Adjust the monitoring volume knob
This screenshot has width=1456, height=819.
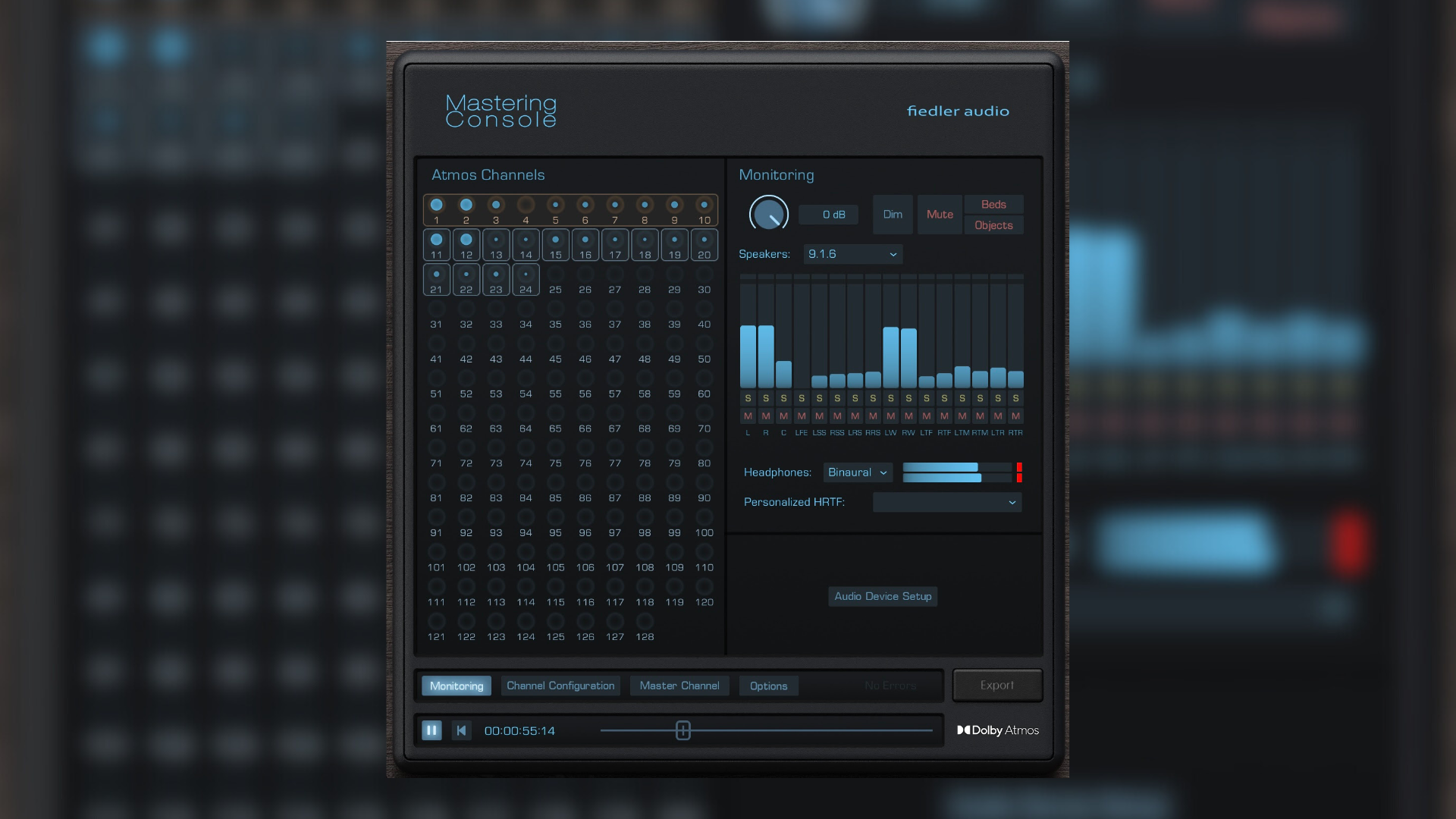pyautogui.click(x=769, y=214)
